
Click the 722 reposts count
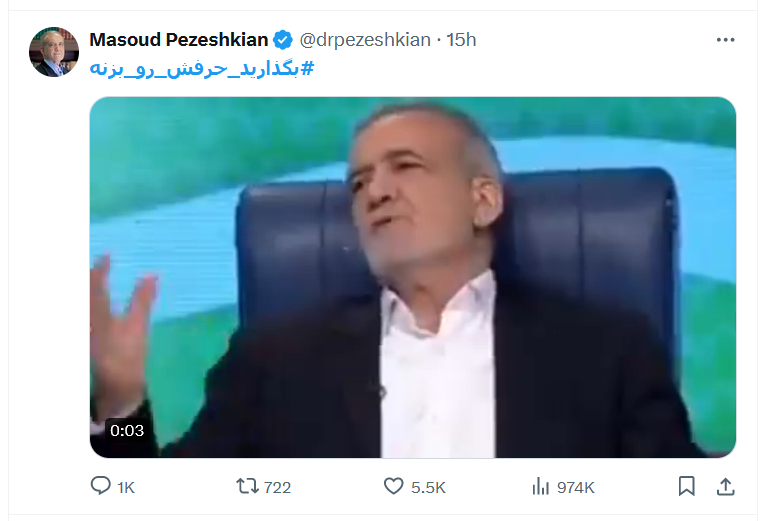(277, 487)
